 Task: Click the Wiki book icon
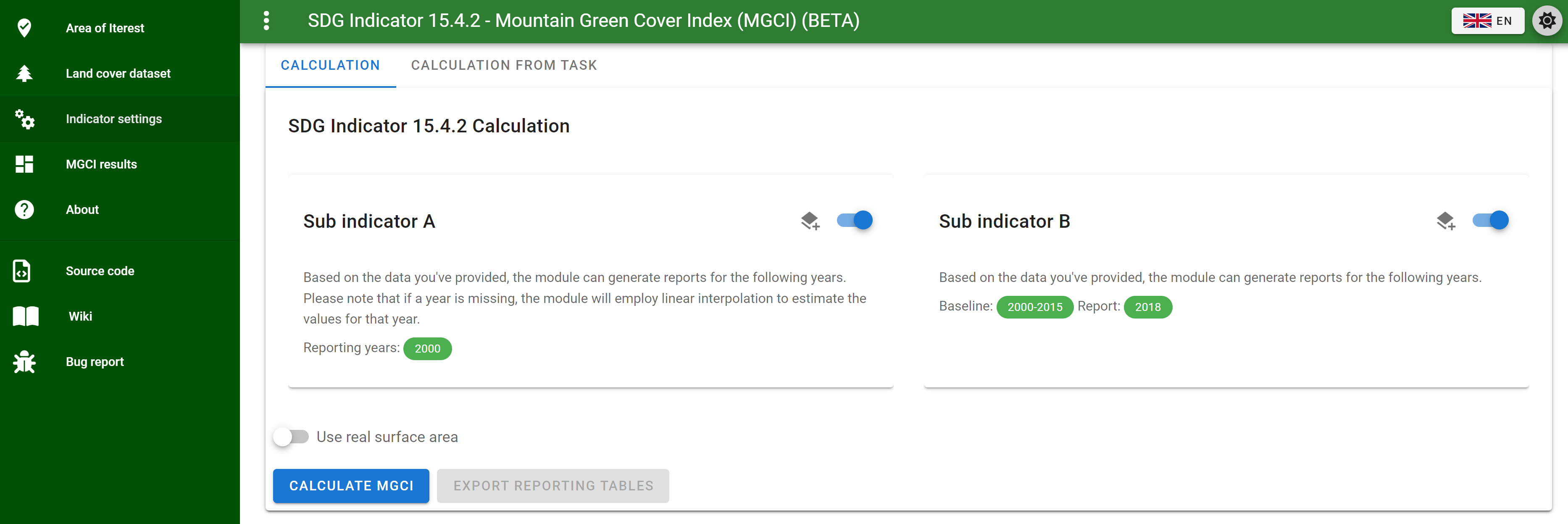point(26,316)
